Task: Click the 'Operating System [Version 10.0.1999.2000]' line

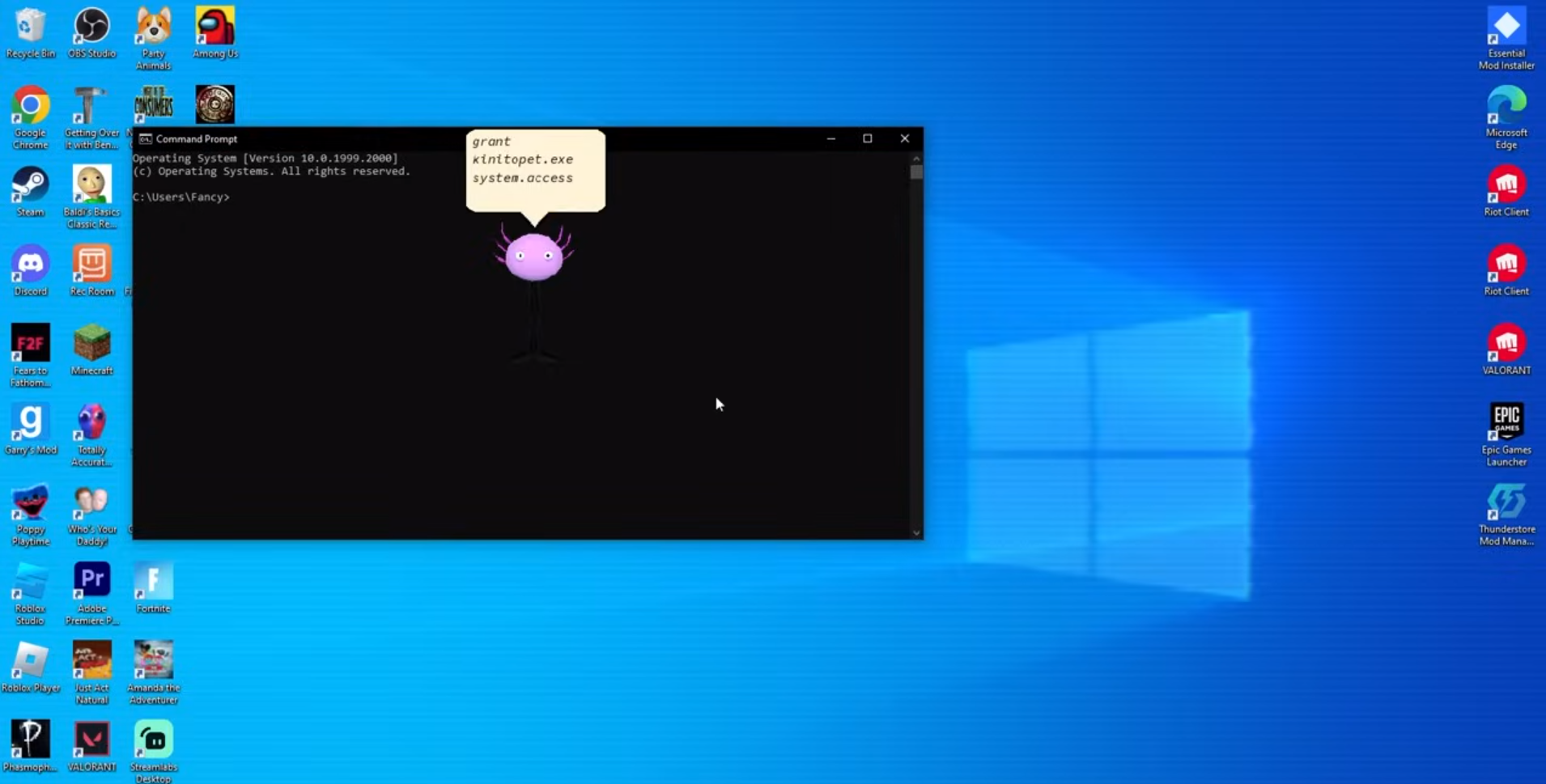Action: coord(265,159)
